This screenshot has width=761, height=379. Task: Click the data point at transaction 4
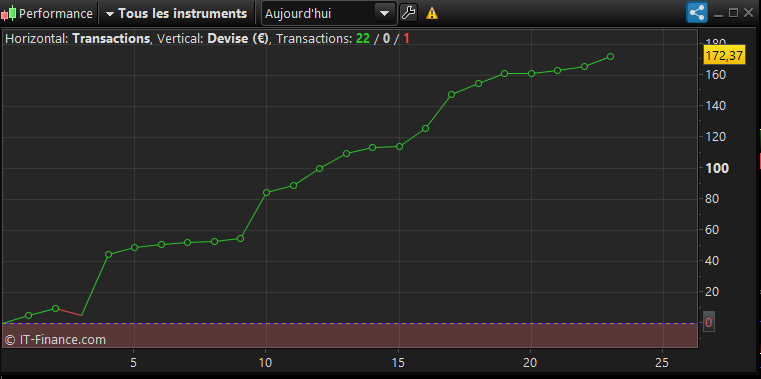pos(108,254)
